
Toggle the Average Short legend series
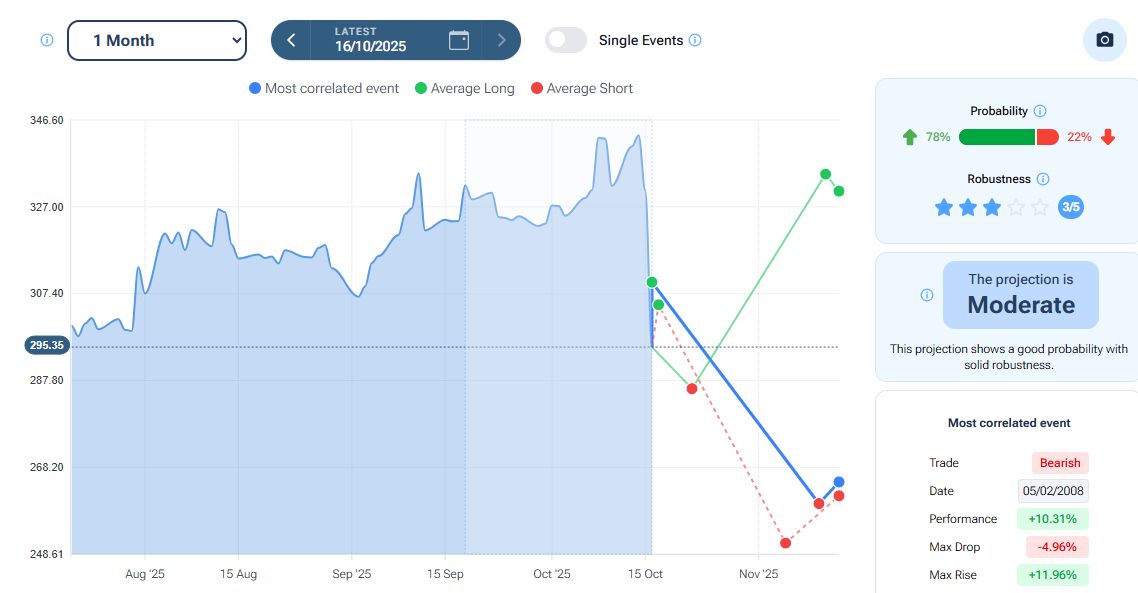[x=582, y=88]
